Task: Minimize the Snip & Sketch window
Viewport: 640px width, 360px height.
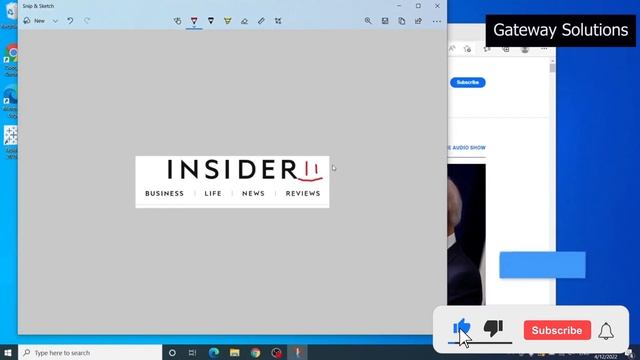Action: pyautogui.click(x=399, y=6)
